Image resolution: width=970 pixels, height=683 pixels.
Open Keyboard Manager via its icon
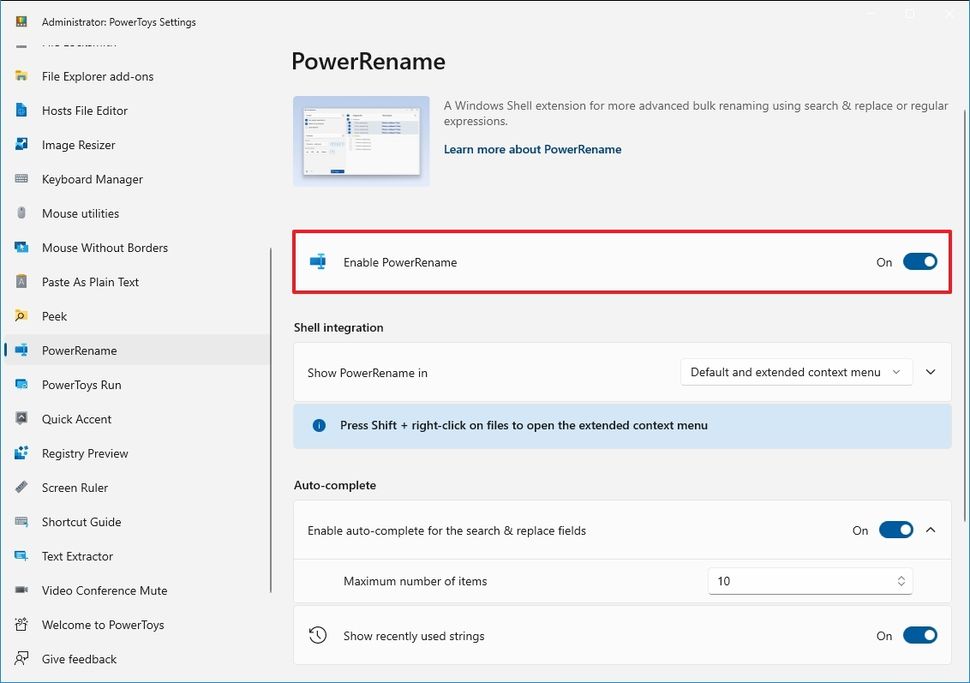click(x=22, y=179)
